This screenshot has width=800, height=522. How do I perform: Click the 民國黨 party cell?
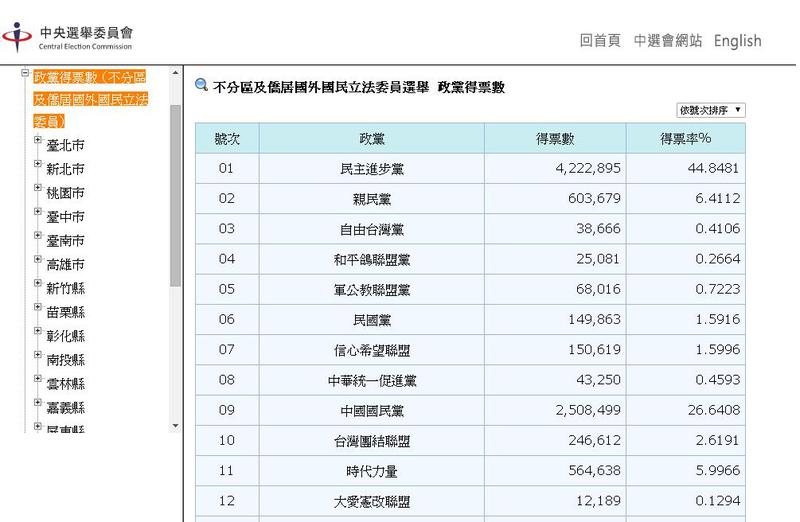371,319
